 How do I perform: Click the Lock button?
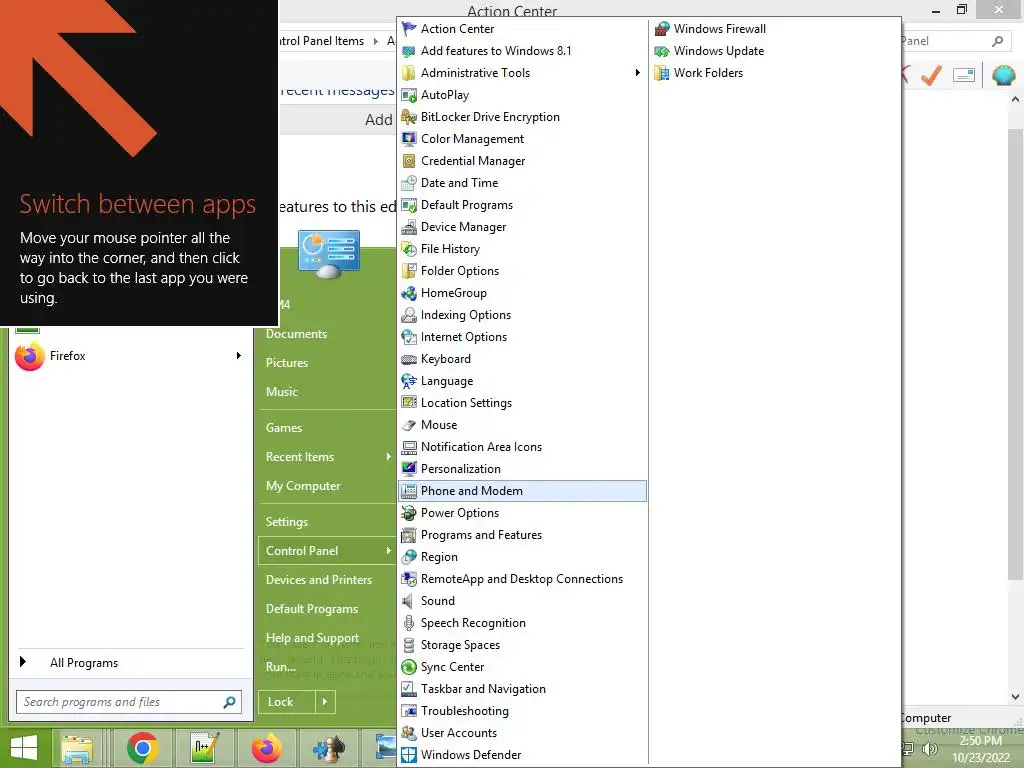(287, 702)
